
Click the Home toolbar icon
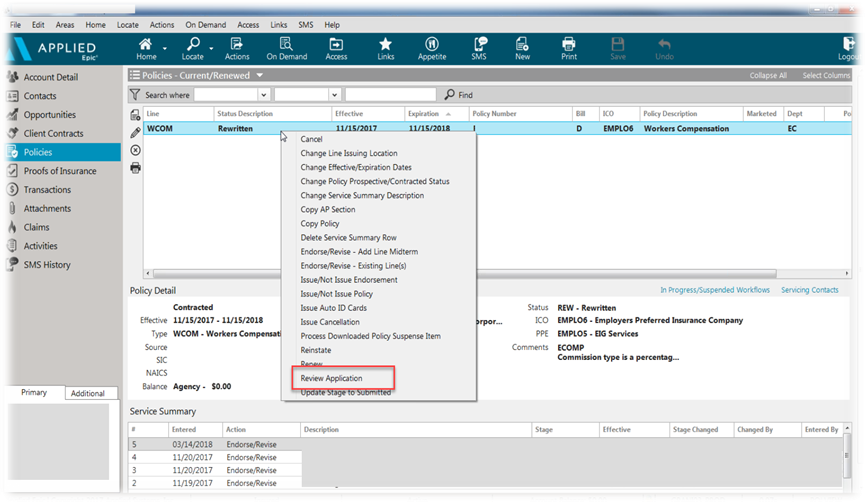(146, 49)
